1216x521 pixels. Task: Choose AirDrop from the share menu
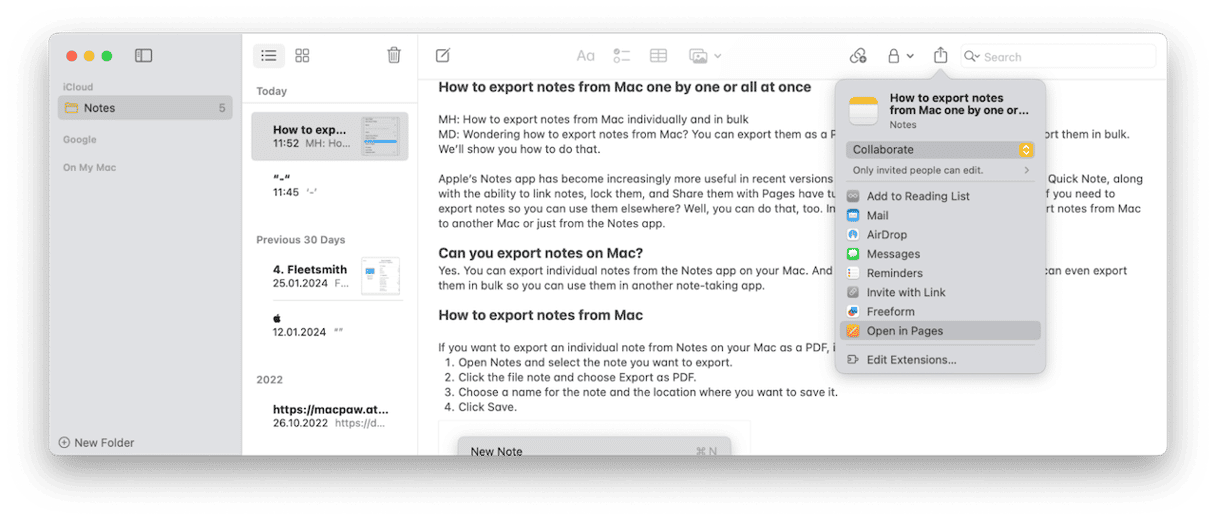coord(886,235)
